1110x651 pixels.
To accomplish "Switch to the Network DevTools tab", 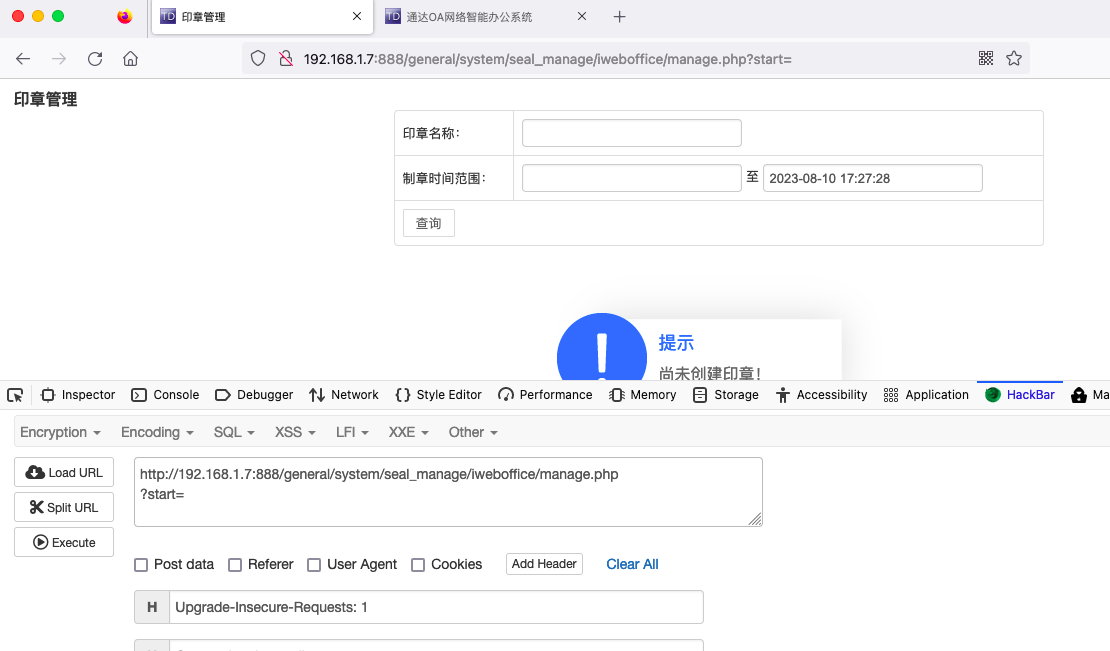I will (344, 395).
